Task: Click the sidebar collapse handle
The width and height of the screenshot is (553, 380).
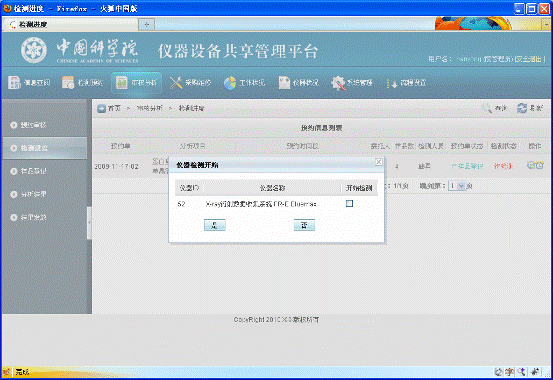Action: tap(89, 223)
